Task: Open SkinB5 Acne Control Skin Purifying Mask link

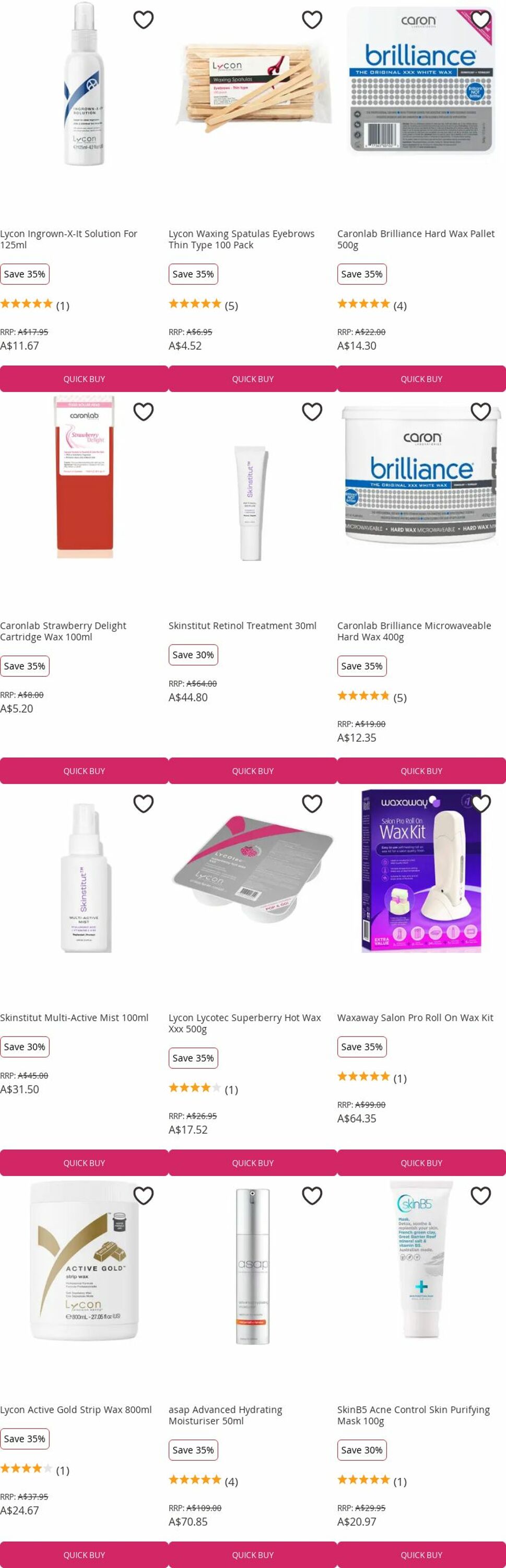Action: pos(414,1415)
